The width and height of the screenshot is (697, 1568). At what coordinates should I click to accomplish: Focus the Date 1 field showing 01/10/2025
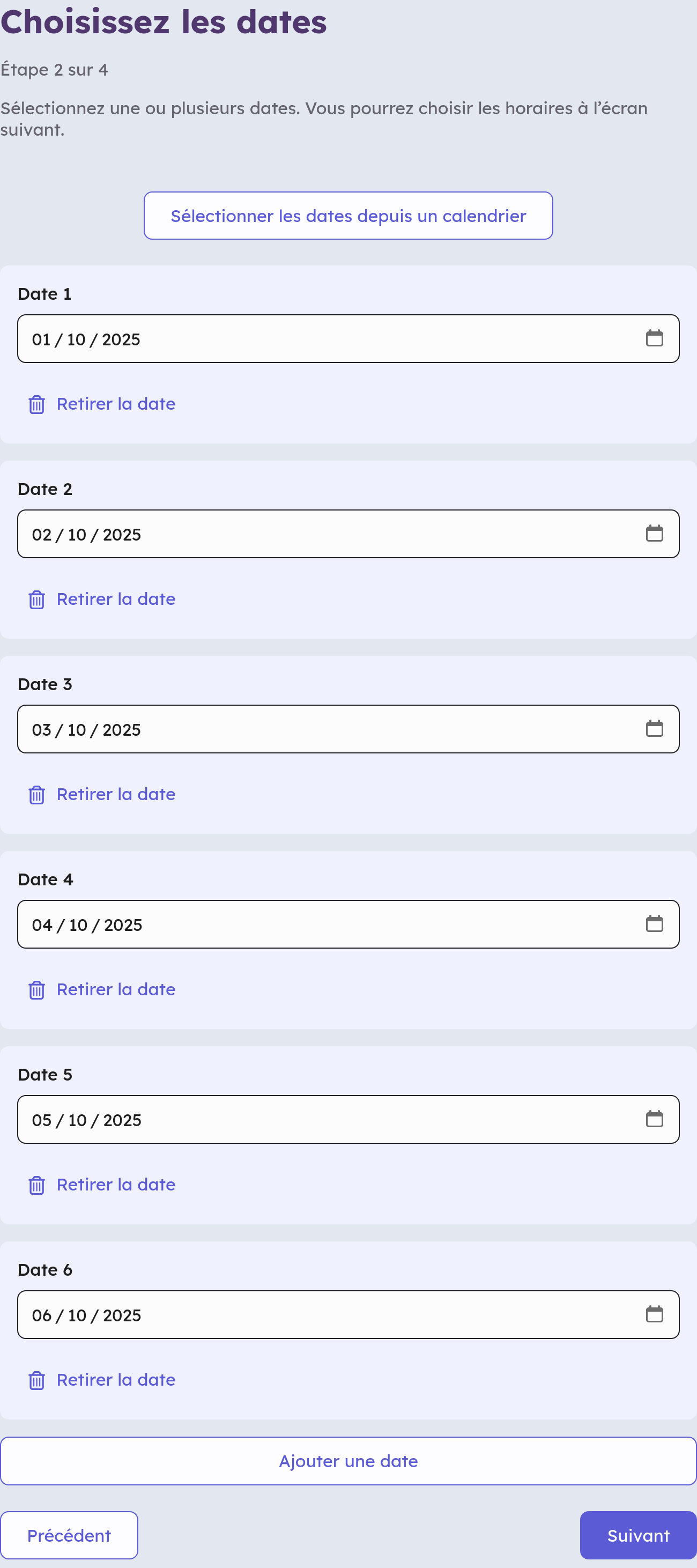305,339
